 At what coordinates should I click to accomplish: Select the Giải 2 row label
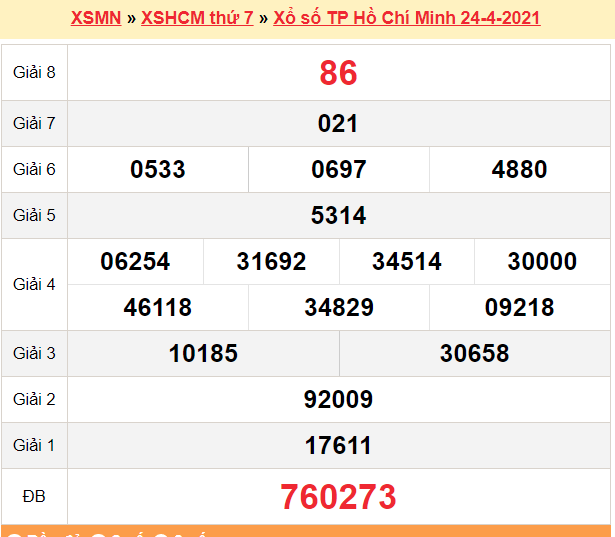(x=34, y=399)
